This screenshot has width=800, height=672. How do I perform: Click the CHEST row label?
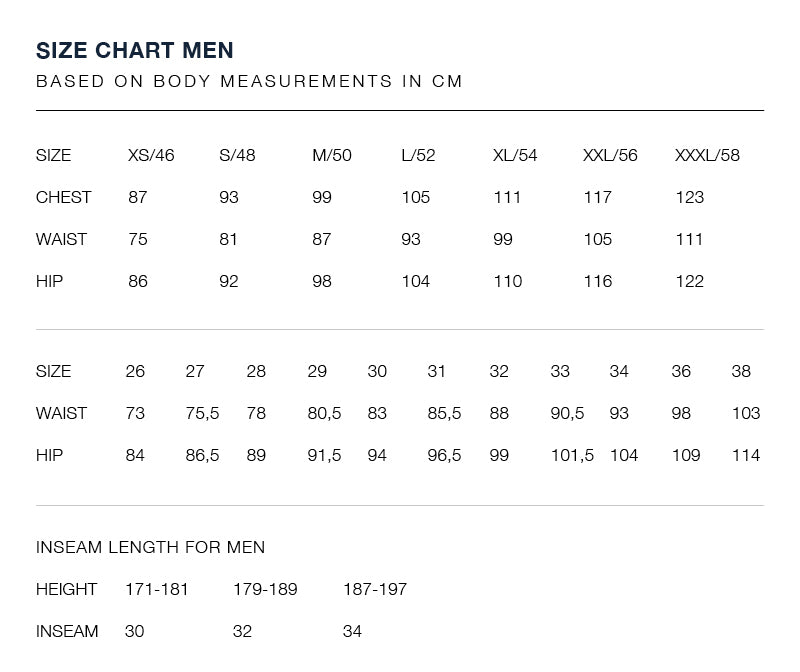(63, 197)
